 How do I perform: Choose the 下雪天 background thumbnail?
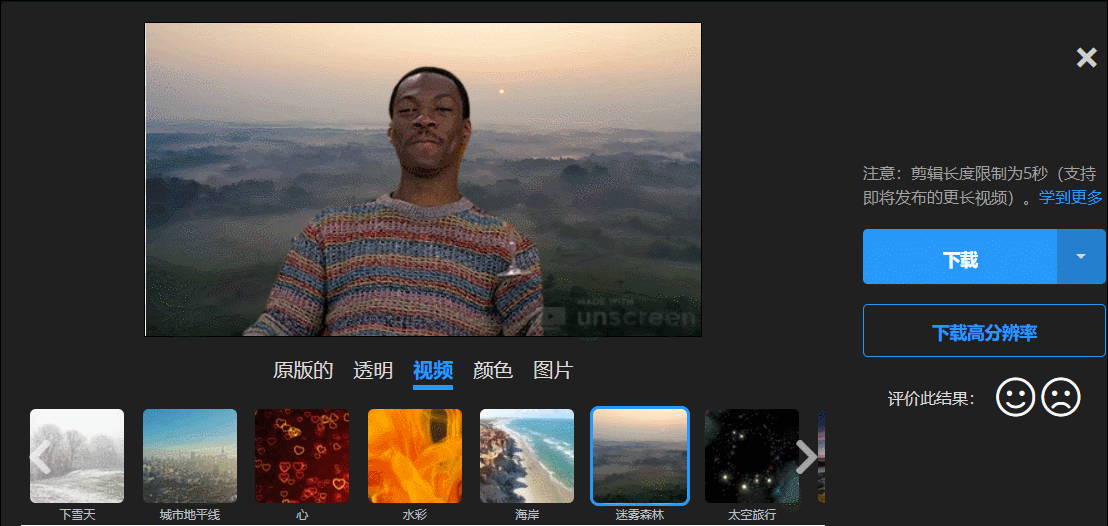click(x=77, y=456)
